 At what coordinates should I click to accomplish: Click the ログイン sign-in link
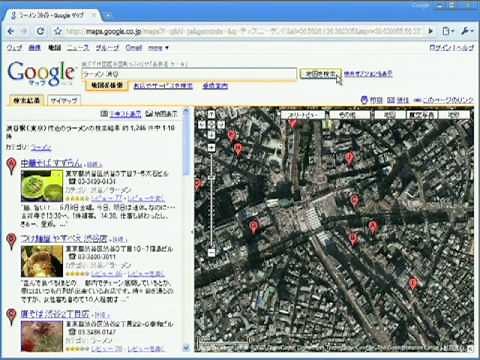coord(441,48)
